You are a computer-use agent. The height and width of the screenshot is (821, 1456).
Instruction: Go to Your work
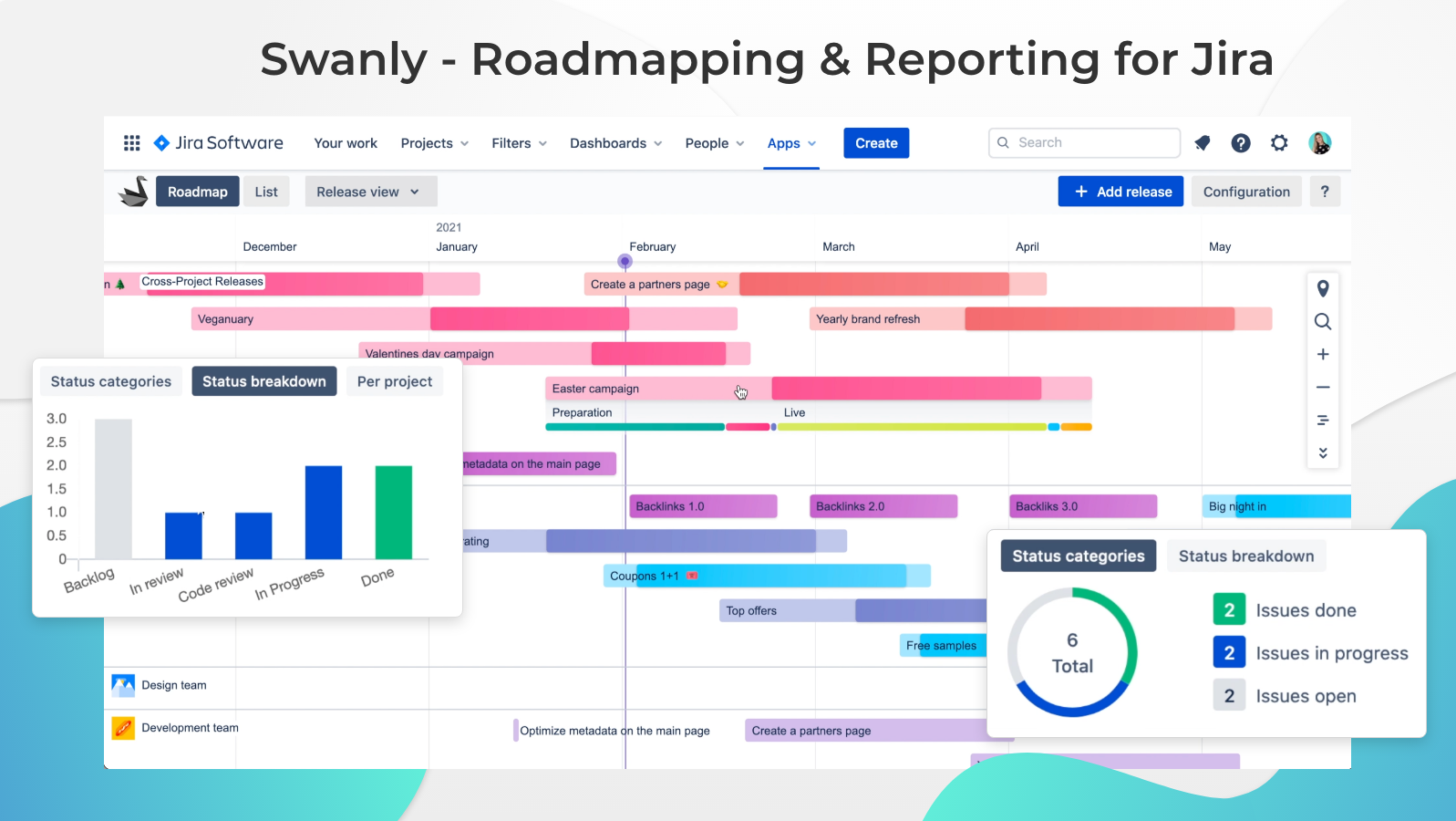(x=346, y=143)
